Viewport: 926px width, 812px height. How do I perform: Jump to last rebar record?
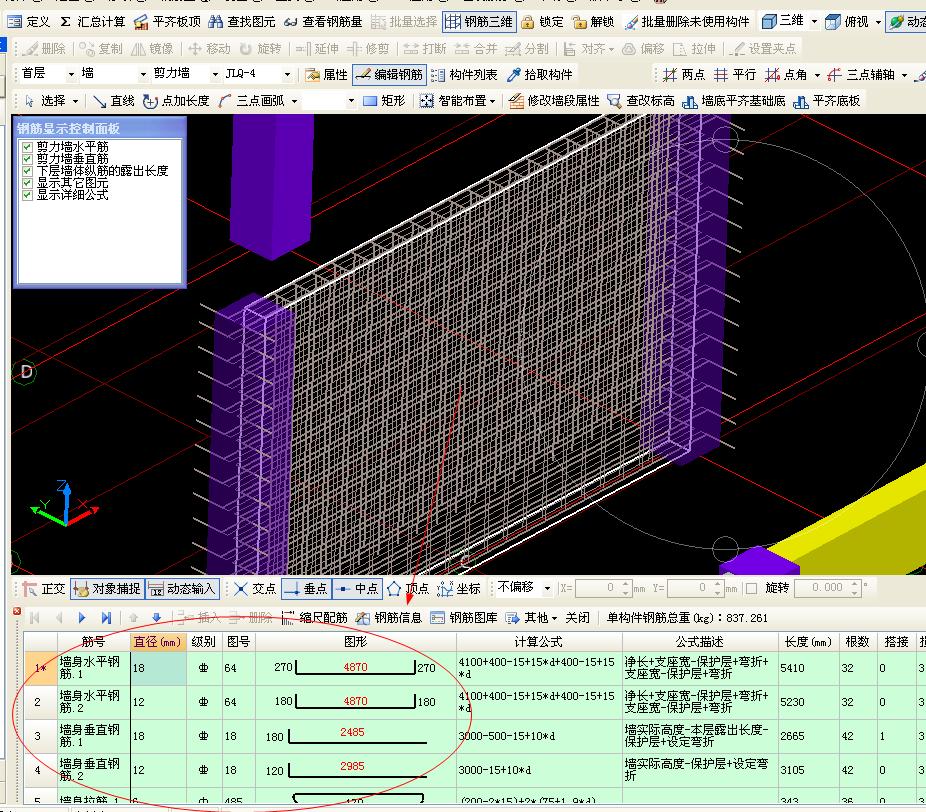[x=106, y=618]
